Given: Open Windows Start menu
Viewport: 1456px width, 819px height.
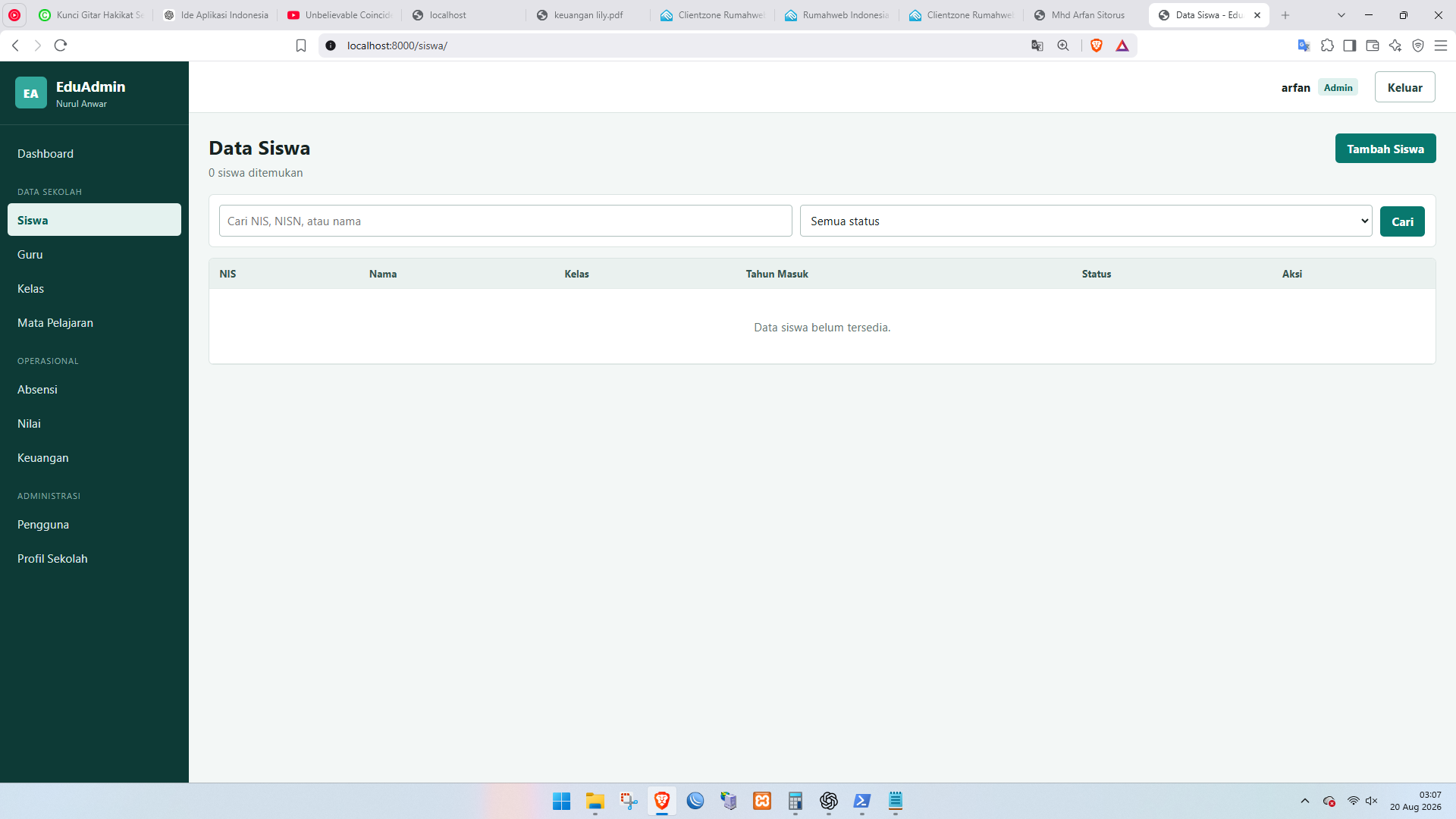Looking at the screenshot, I should pyautogui.click(x=562, y=801).
